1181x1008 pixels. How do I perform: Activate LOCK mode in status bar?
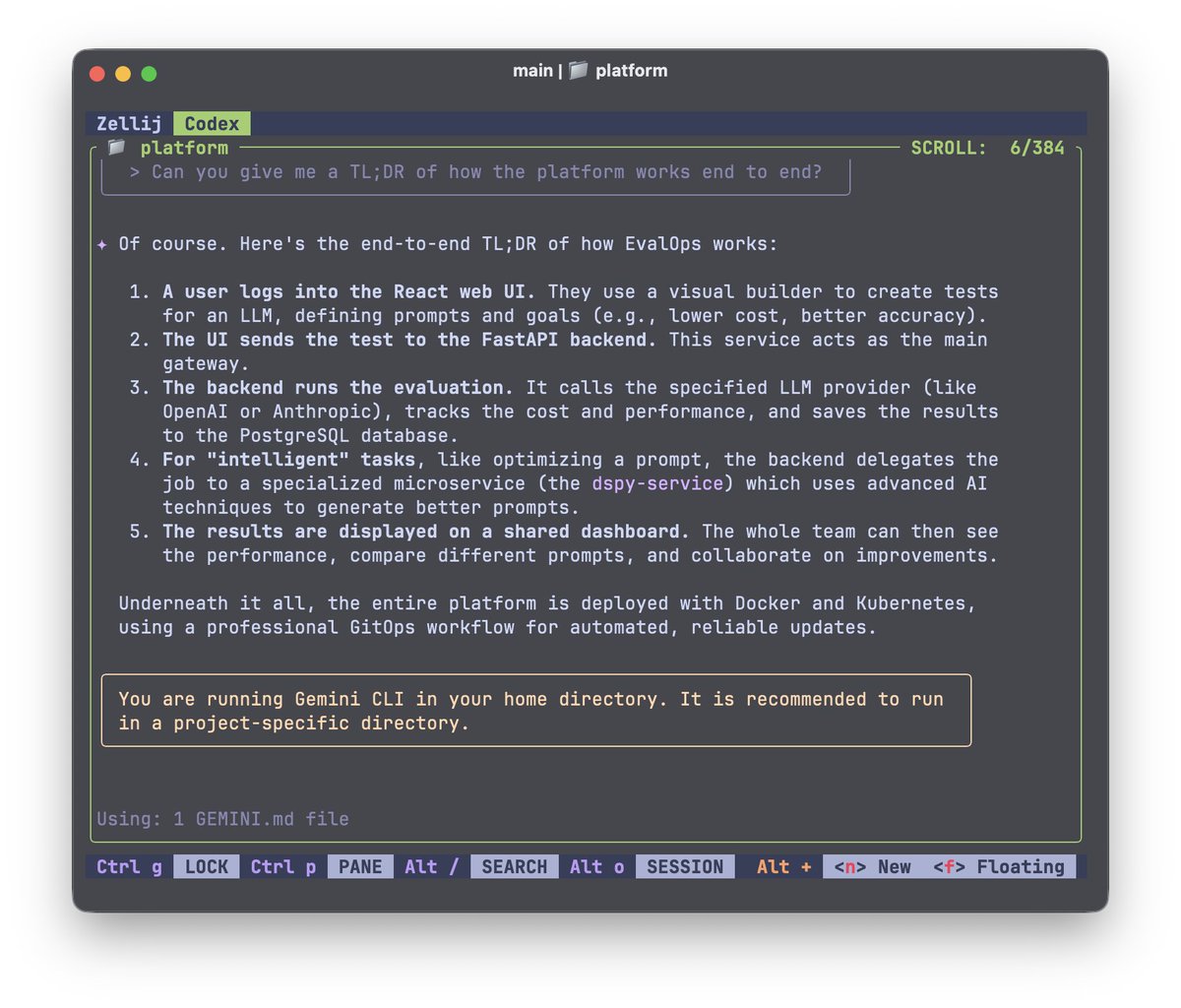click(207, 867)
